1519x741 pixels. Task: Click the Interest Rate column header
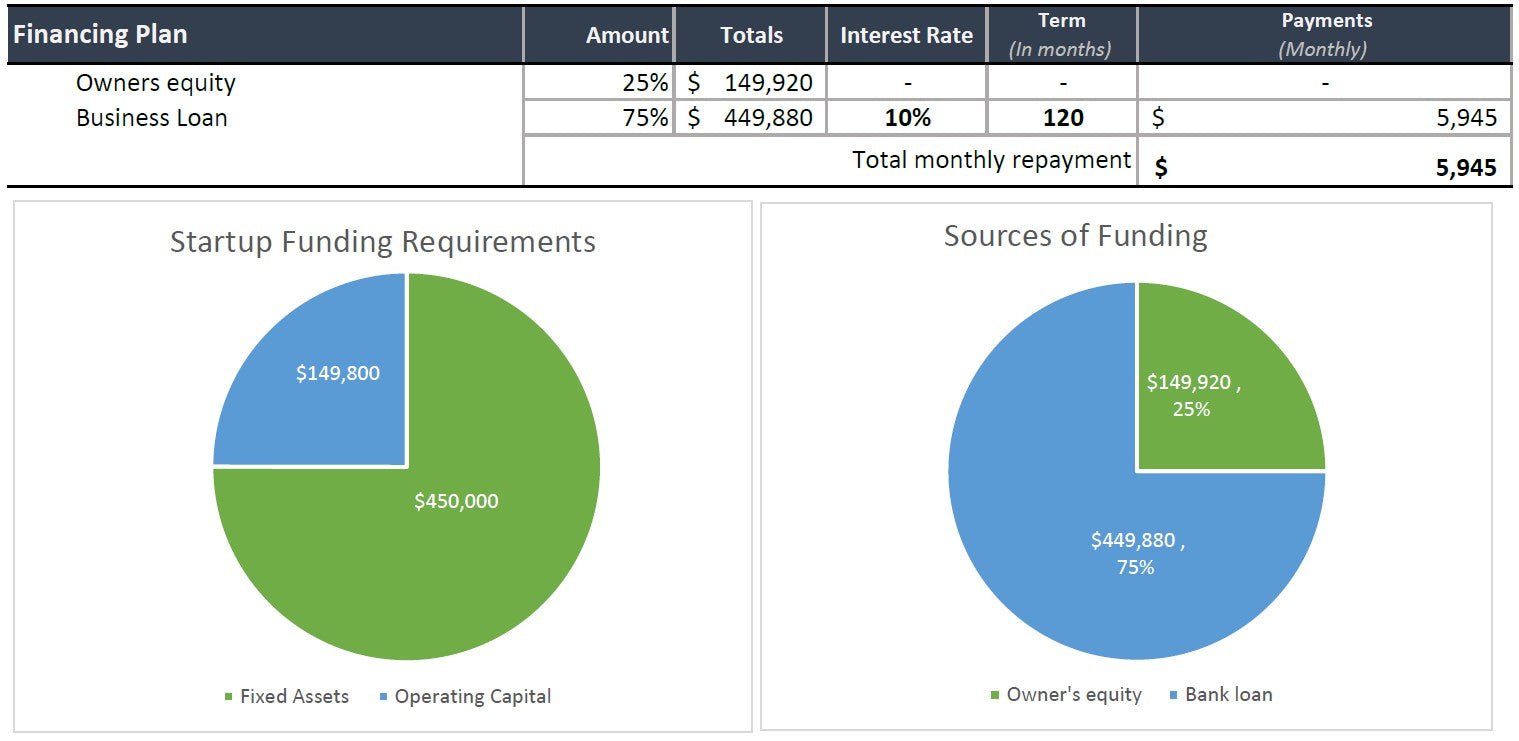pos(906,36)
